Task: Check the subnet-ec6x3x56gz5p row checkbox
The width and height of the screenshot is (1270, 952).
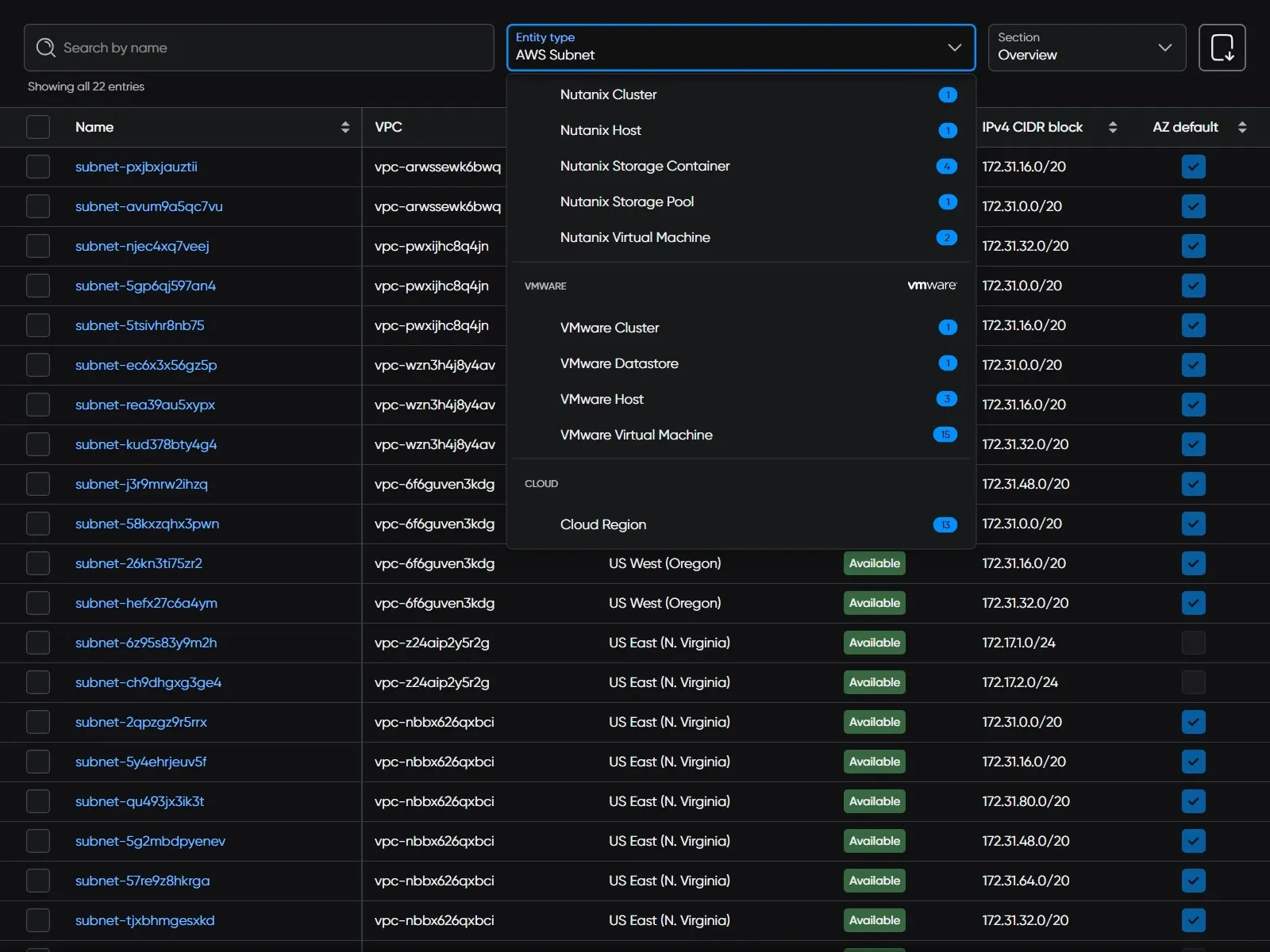Action: click(38, 365)
